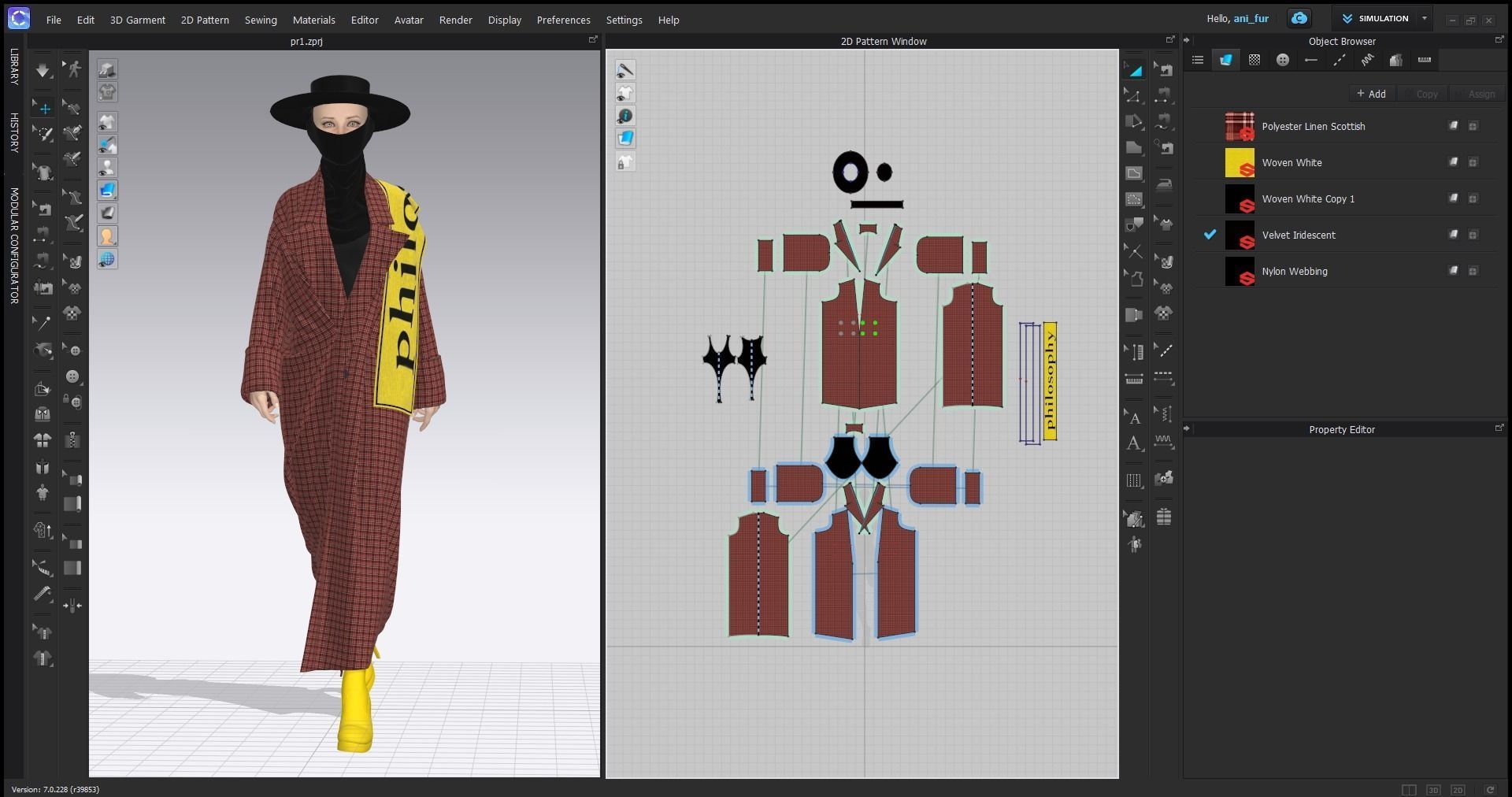Open the Sewing menu
Image resolution: width=1512 pixels, height=797 pixels.
pos(261,20)
